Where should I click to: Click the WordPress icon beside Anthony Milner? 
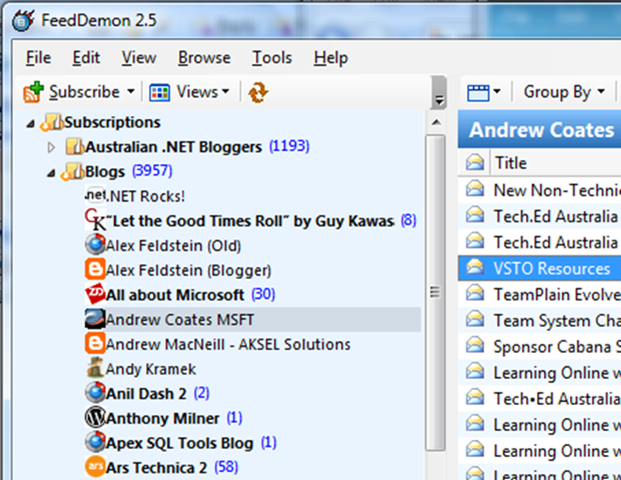[95, 418]
